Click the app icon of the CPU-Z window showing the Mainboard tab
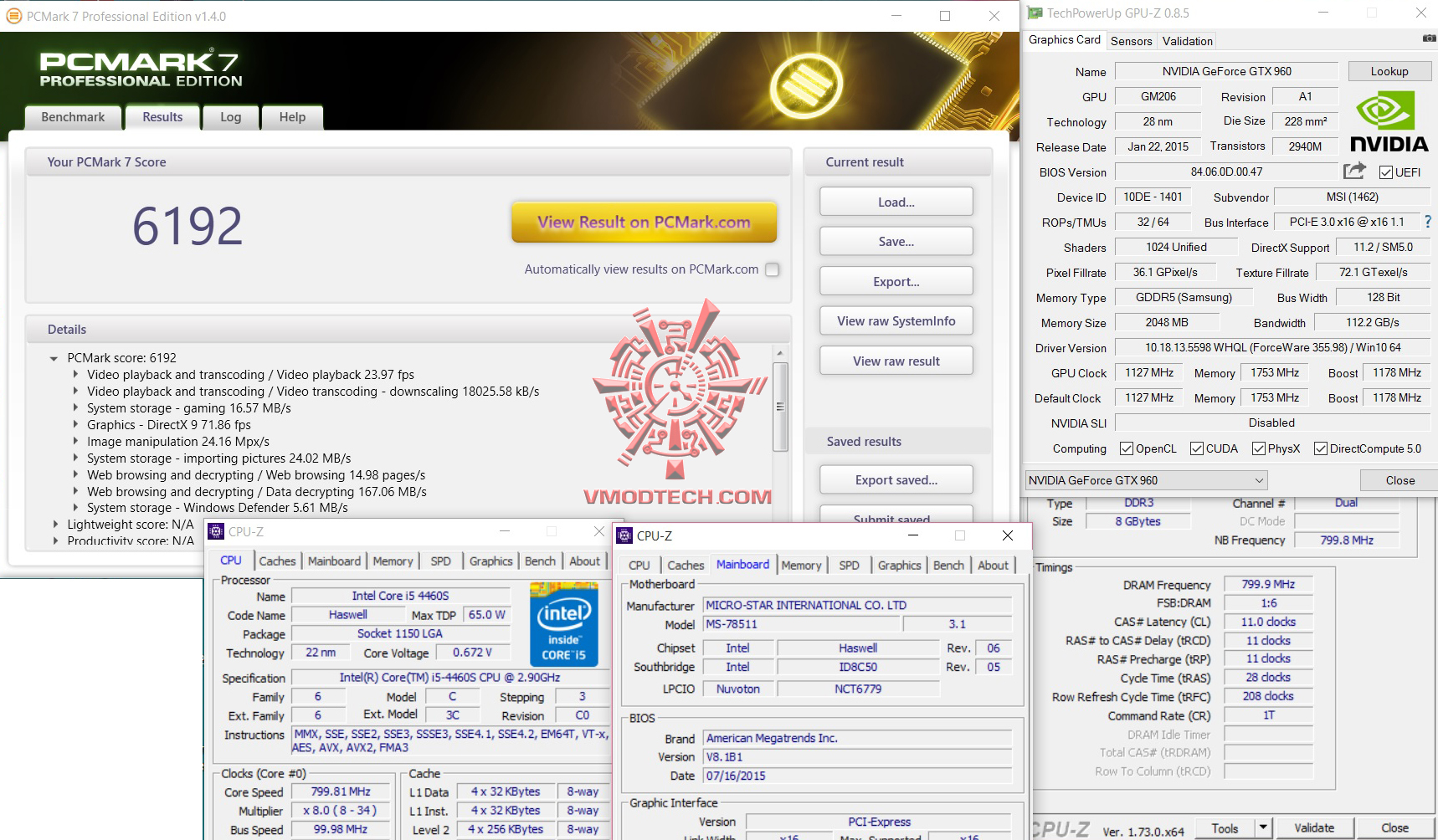Screen dimensions: 1438x840 pos(624,535)
